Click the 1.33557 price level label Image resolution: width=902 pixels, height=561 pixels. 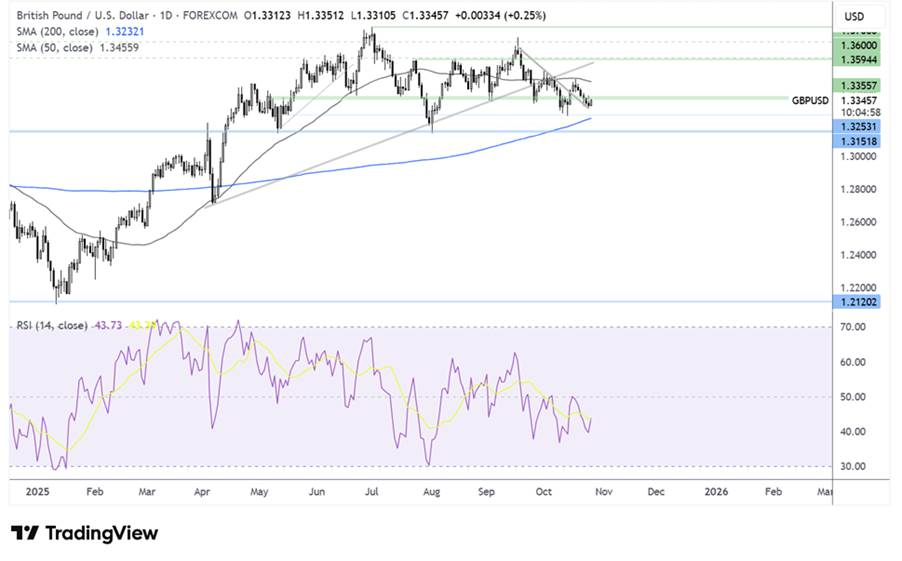tap(858, 86)
